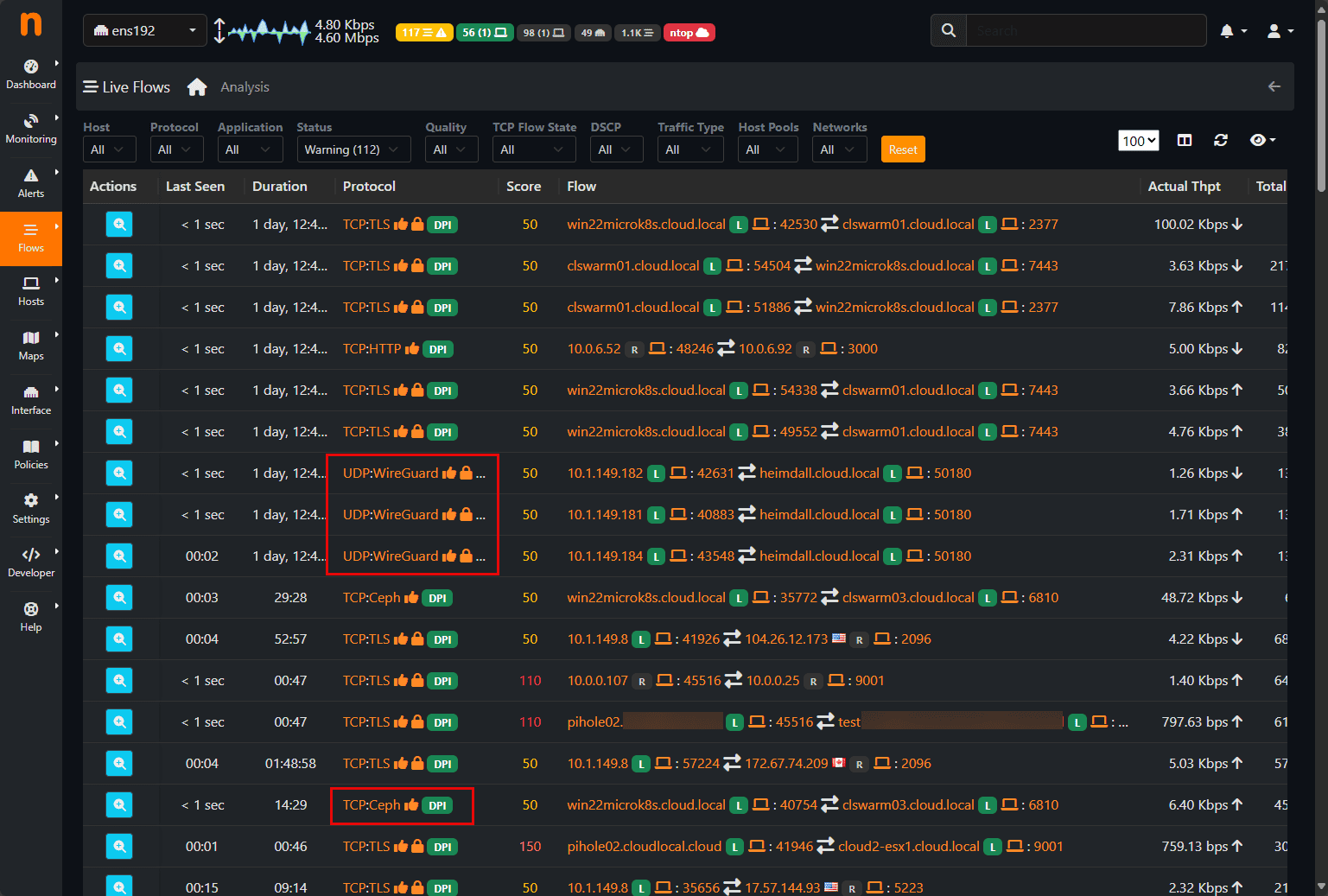Open the notifications bell
This screenshot has width=1328, height=896.
tap(1229, 30)
